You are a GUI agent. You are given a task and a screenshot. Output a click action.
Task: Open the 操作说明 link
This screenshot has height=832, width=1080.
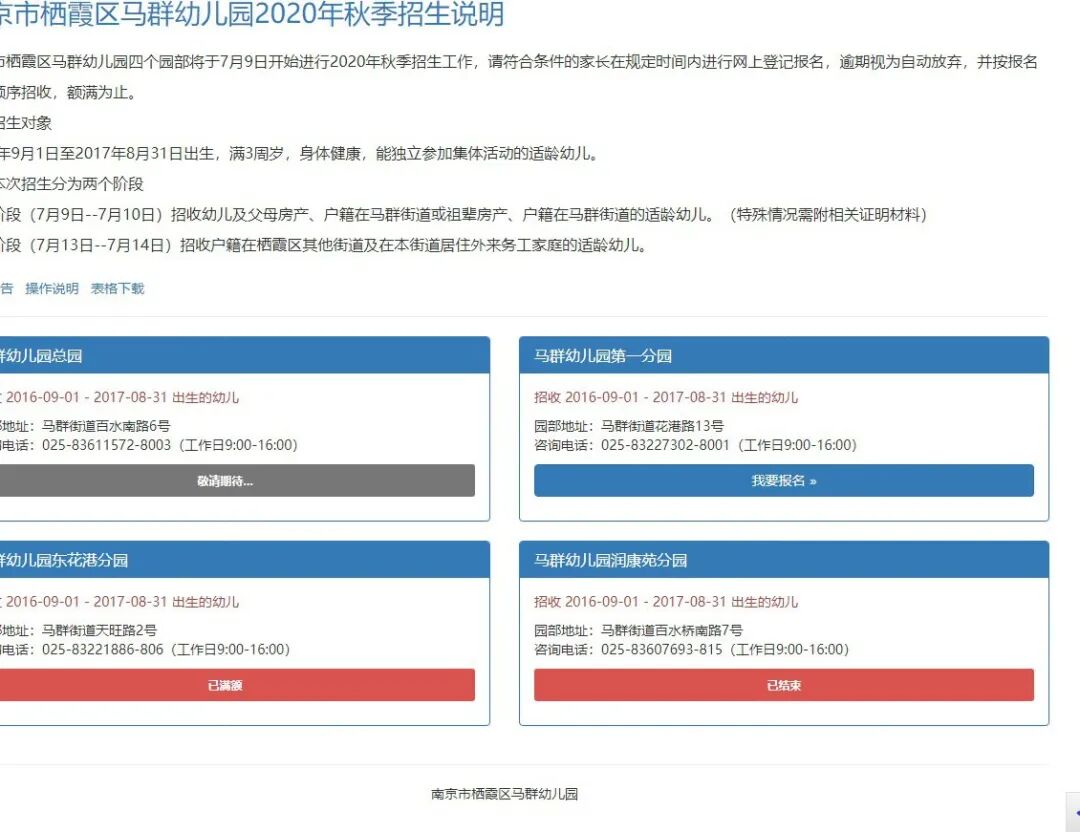click(x=52, y=289)
